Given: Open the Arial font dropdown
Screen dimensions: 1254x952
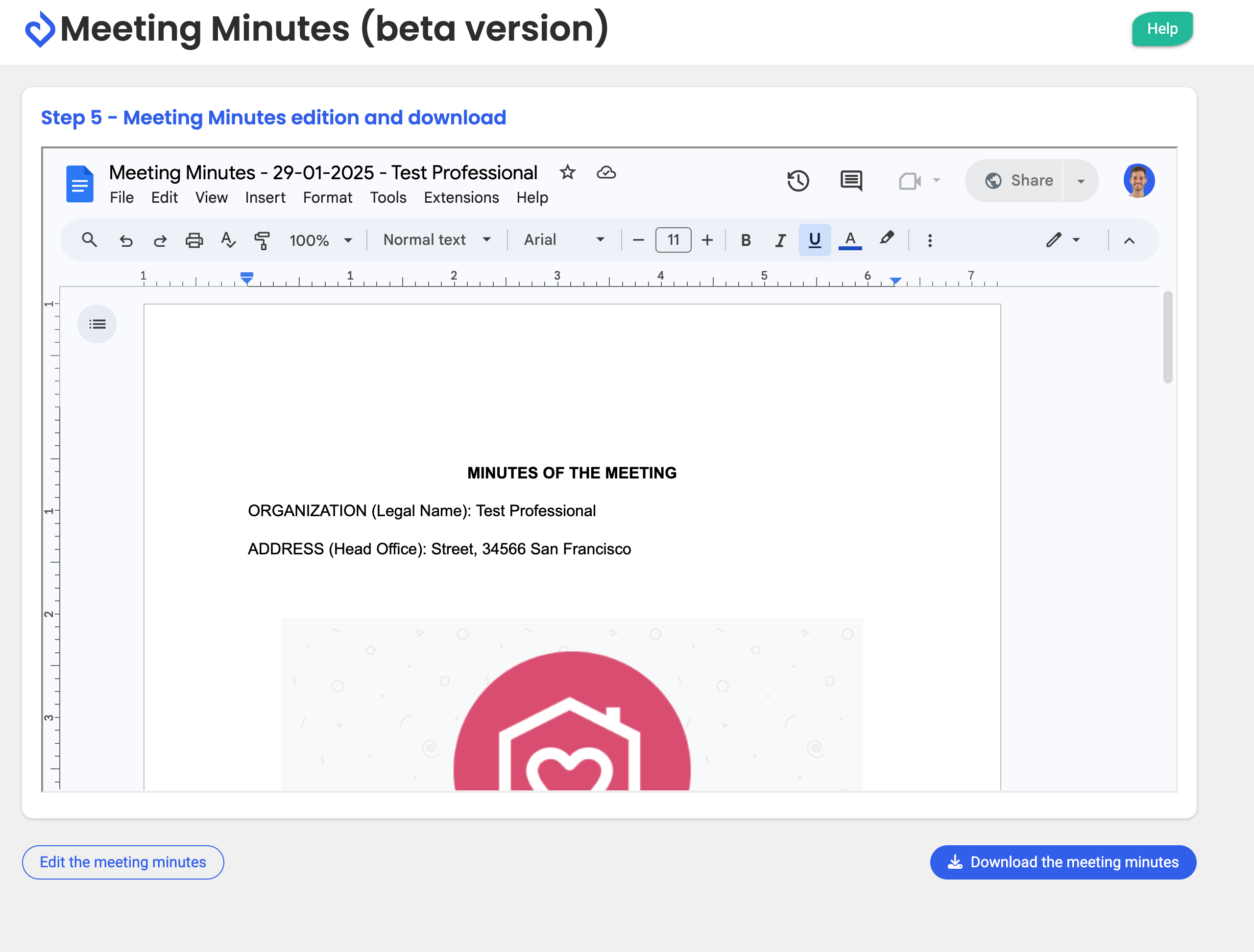Looking at the screenshot, I should point(564,239).
